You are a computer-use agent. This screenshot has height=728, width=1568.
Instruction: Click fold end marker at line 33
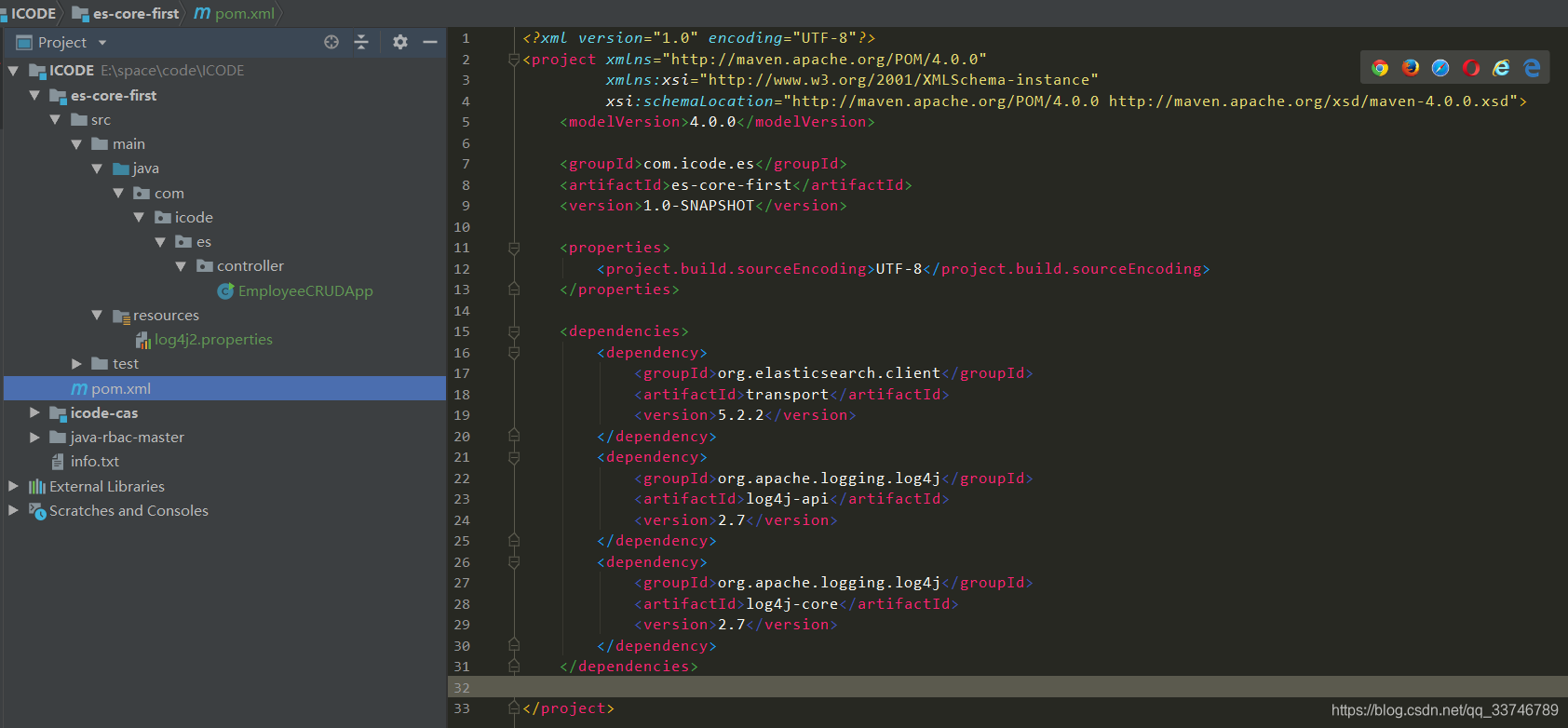[514, 708]
